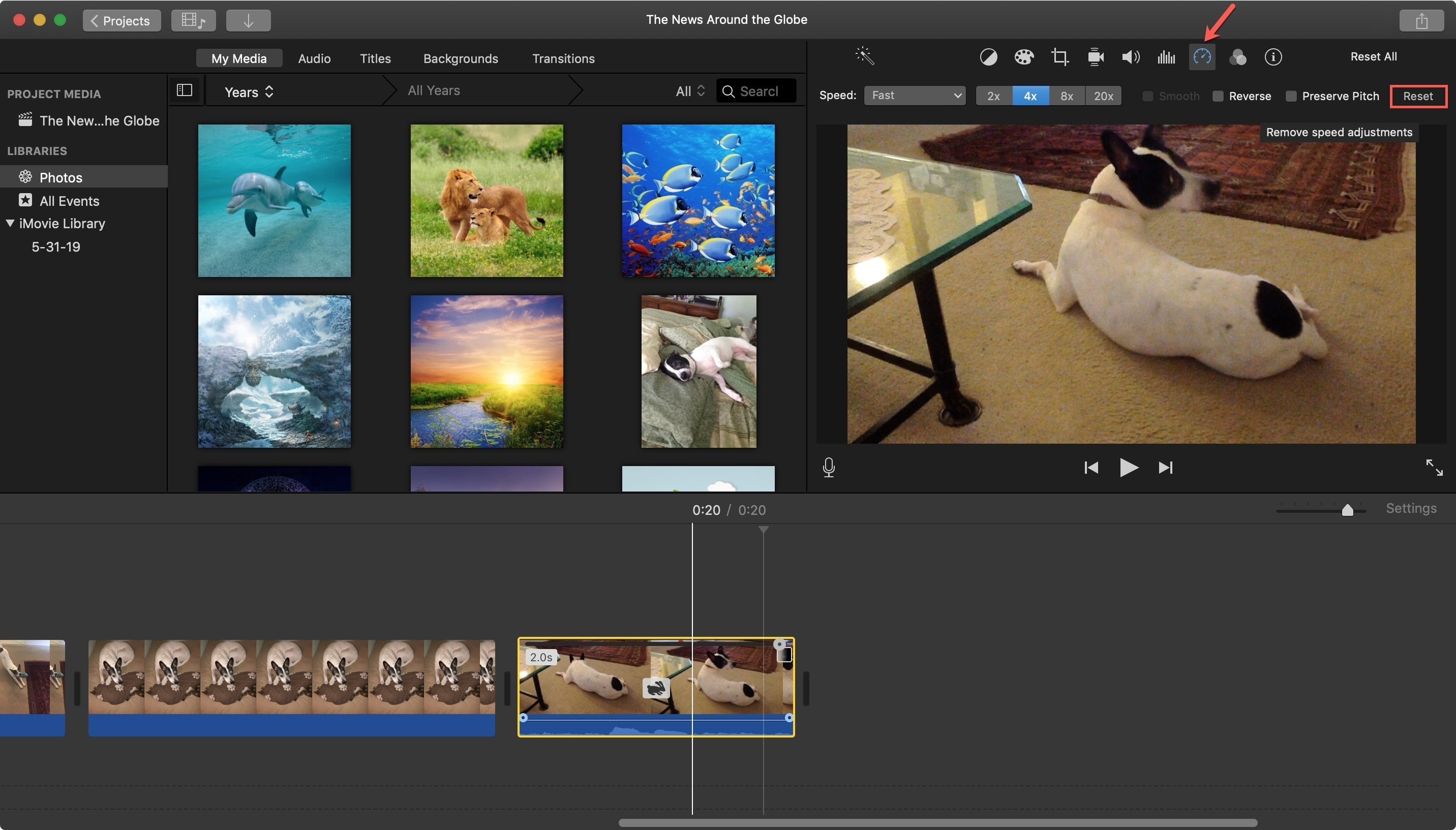Screen dimensions: 1456x830
Task: Click the Video overlay settings icon
Action: pos(1095,56)
